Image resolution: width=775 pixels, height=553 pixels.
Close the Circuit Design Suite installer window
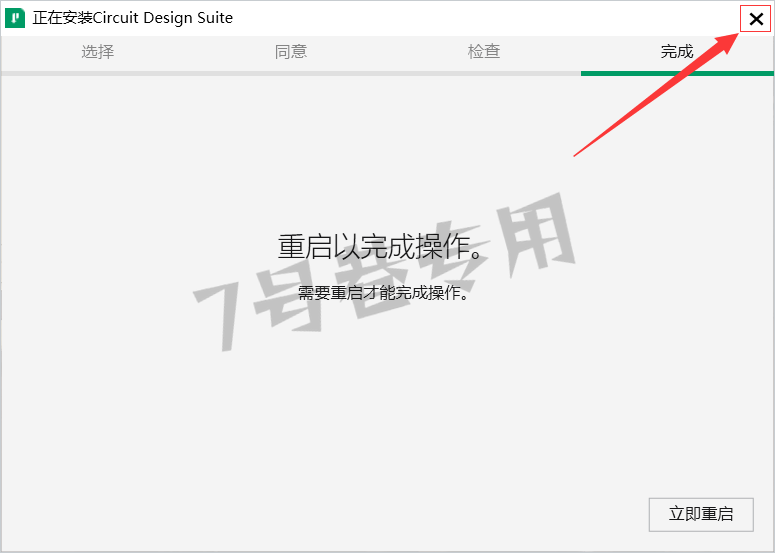coord(756,19)
